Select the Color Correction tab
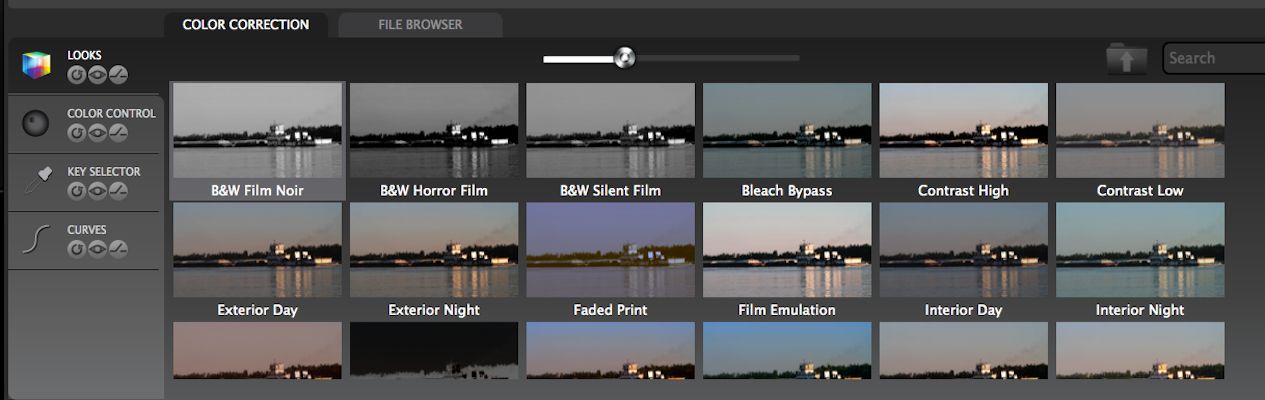Viewport: 1265px width, 400px height. [x=246, y=24]
